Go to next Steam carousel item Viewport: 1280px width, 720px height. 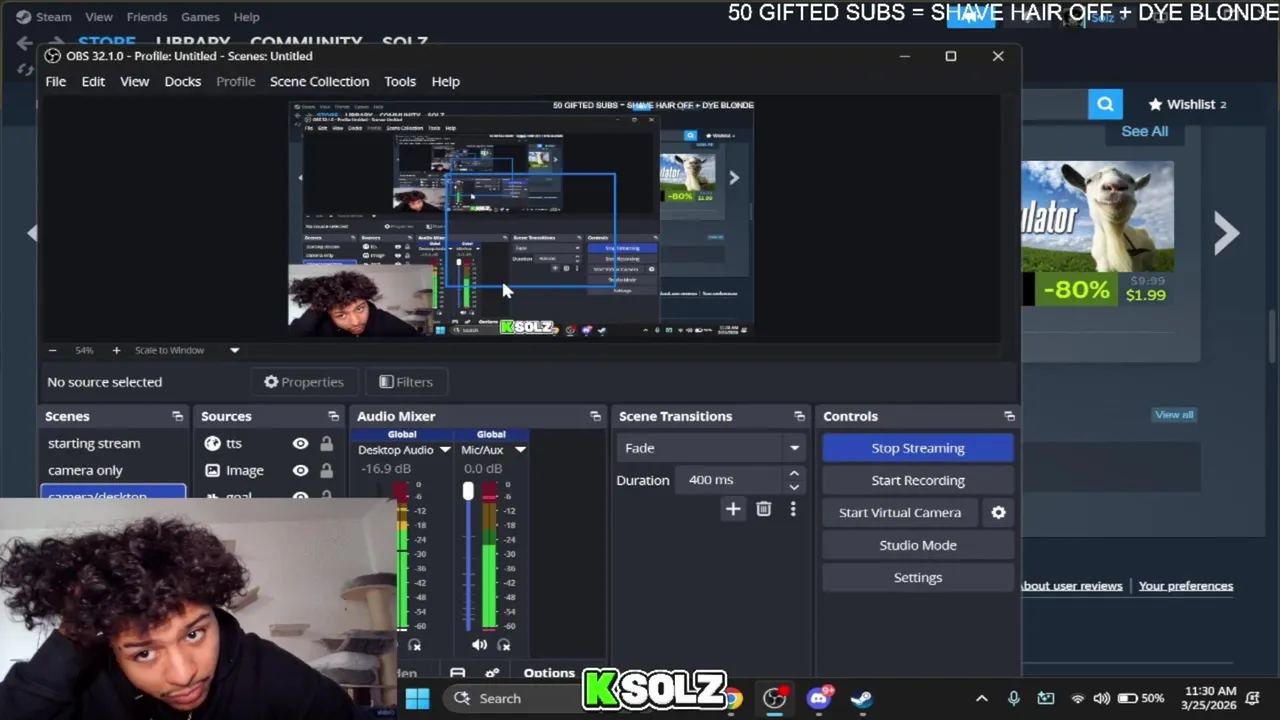click(x=1226, y=233)
